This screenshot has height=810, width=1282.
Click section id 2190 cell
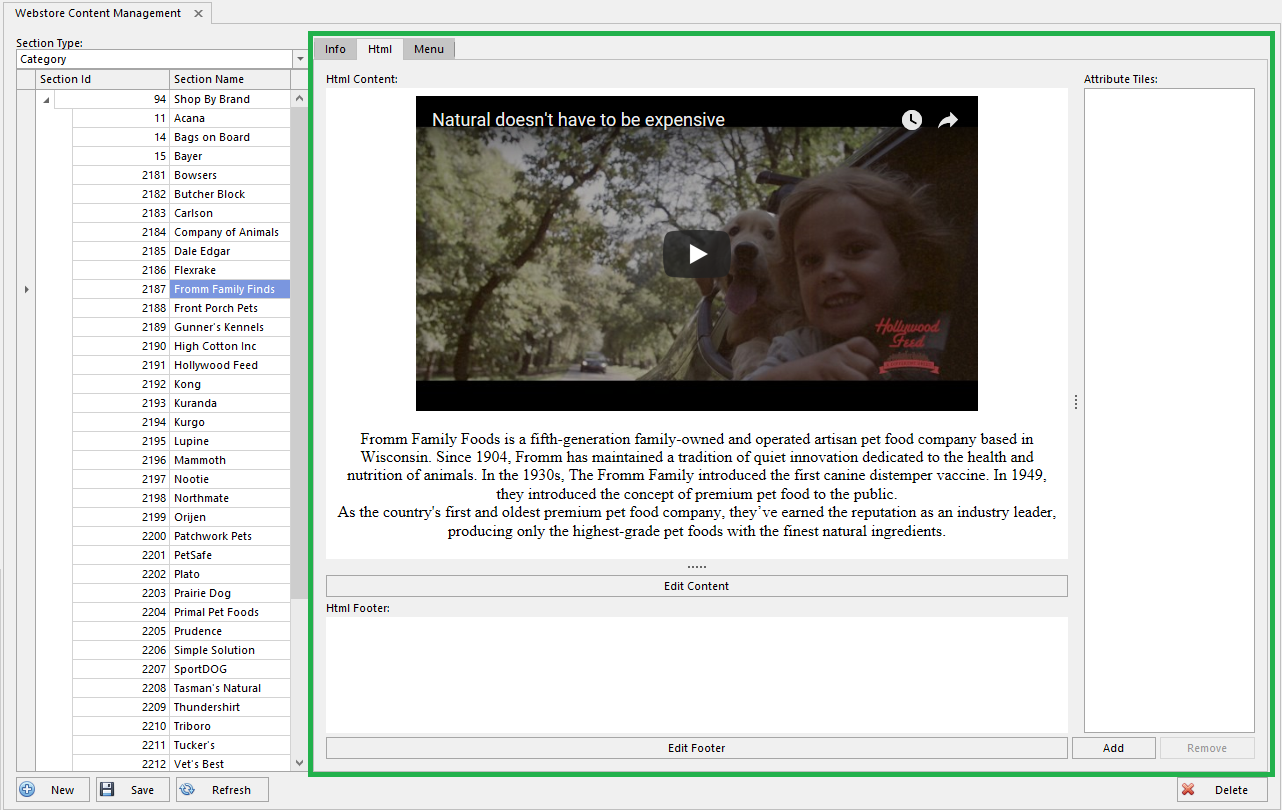pyautogui.click(x=121, y=346)
